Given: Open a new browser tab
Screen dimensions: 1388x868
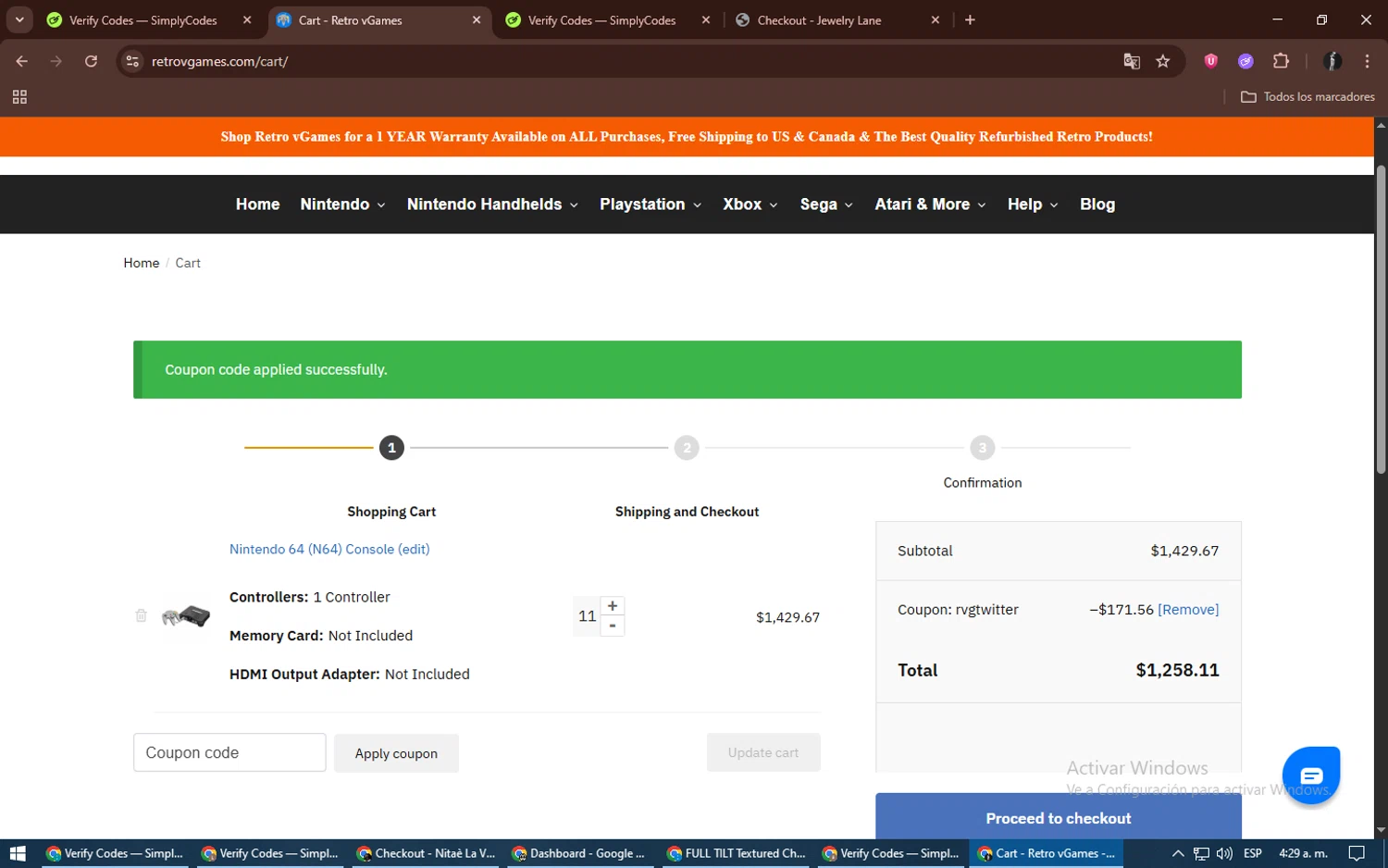Looking at the screenshot, I should 970,19.
